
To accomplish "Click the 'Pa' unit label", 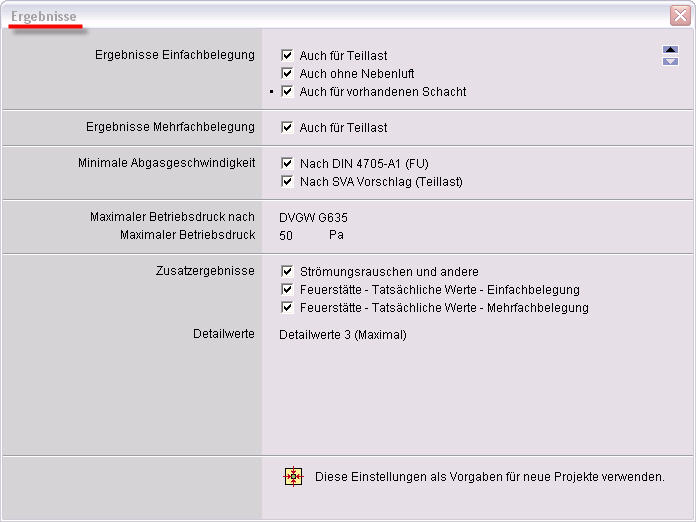I will point(336,236).
